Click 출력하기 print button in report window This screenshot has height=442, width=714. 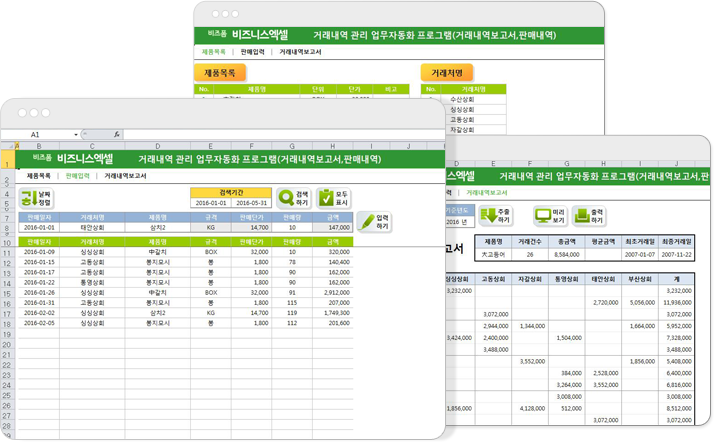pos(589,216)
